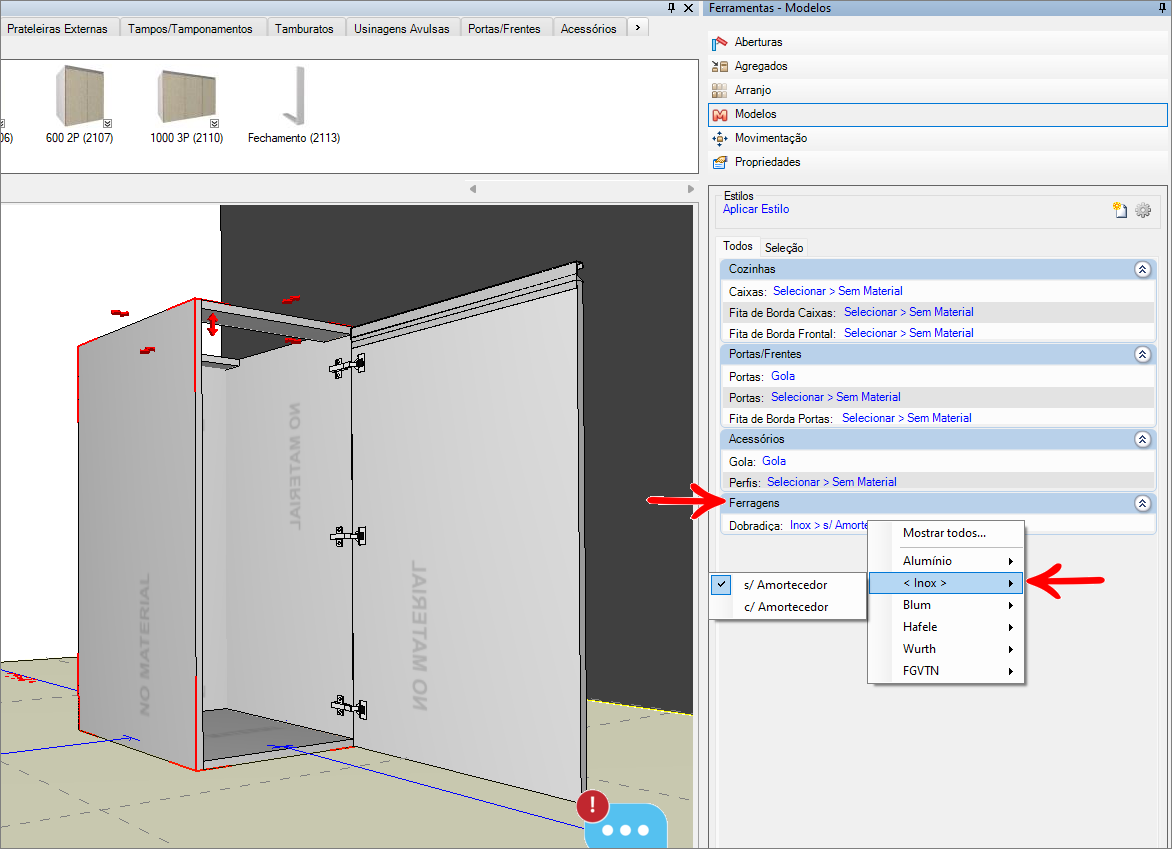This screenshot has width=1172, height=849.
Task: Select the Arranjo tool icon
Action: pyautogui.click(x=719, y=91)
